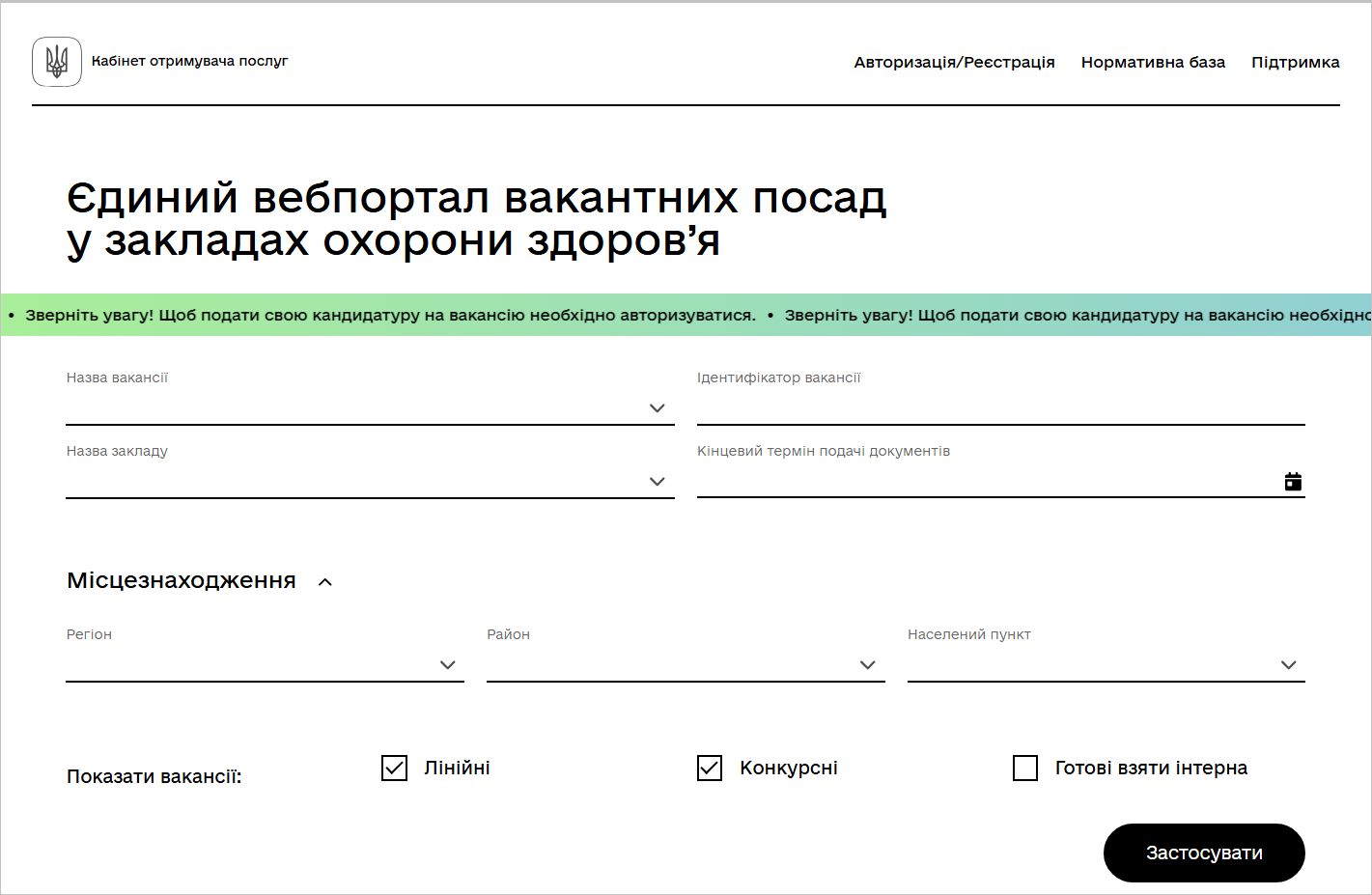Click the Застосувати button
Viewport: 1372px width, 895px height.
tap(1204, 853)
